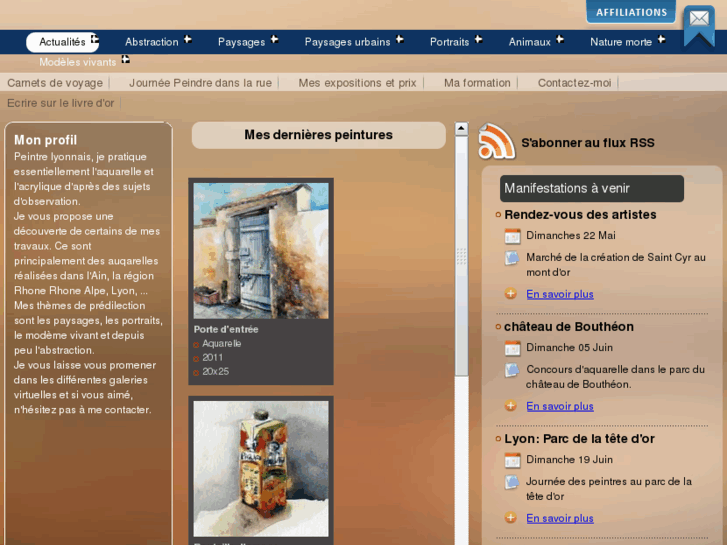This screenshot has height=545, width=727.
Task: Open the Nature morte menu
Action: [x=621, y=42]
